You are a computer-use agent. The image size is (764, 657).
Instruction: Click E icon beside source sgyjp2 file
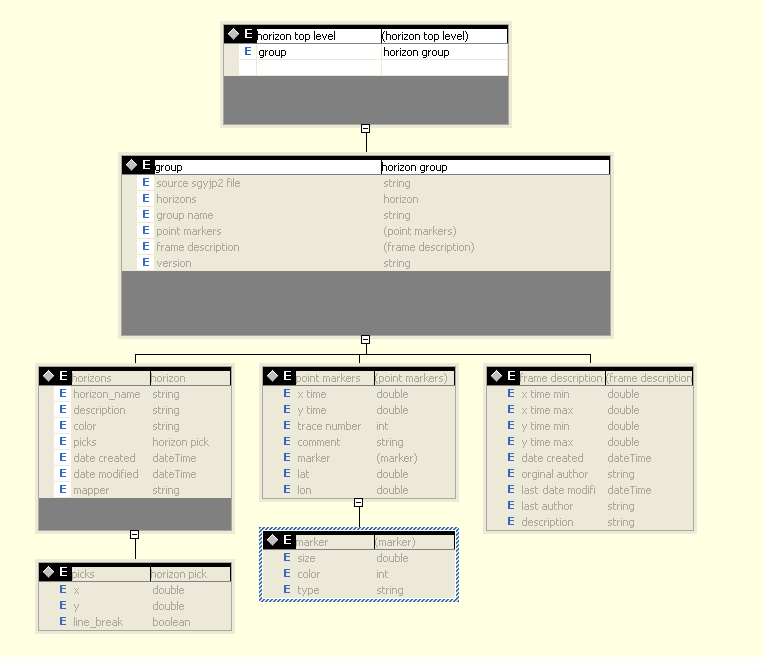click(146, 182)
